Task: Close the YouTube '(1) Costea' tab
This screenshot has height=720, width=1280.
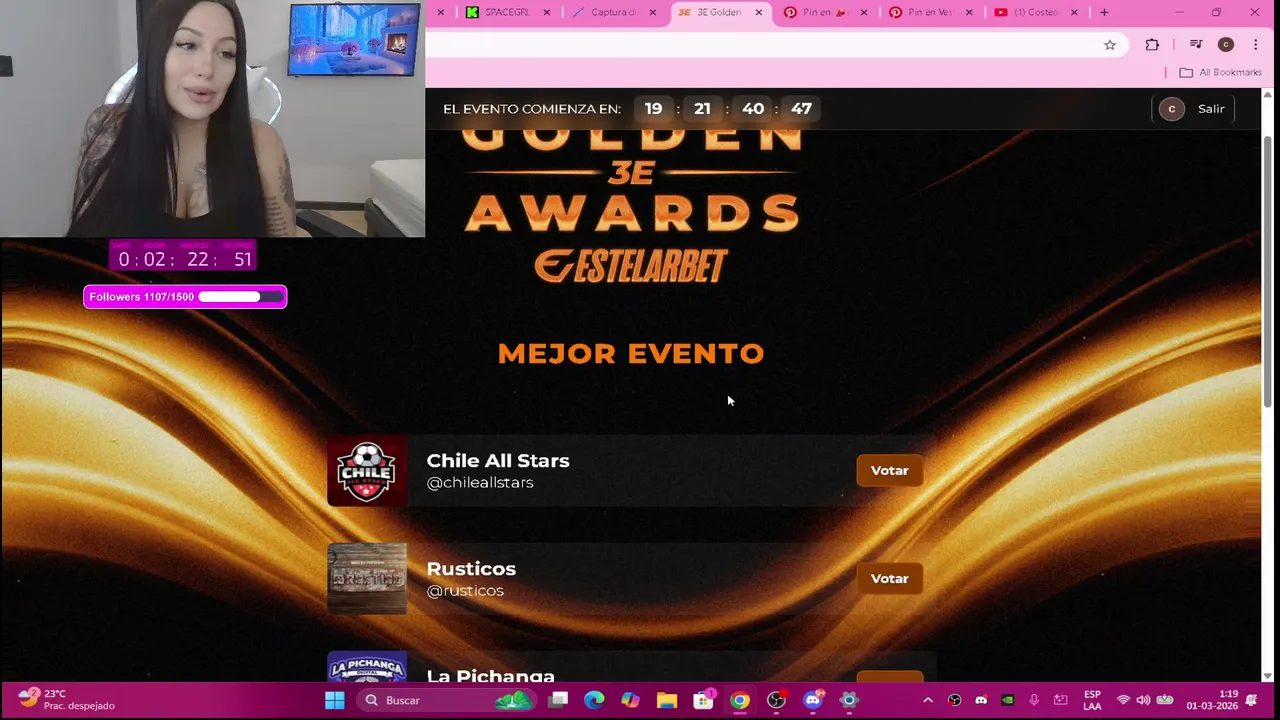Action: pos(1075,12)
